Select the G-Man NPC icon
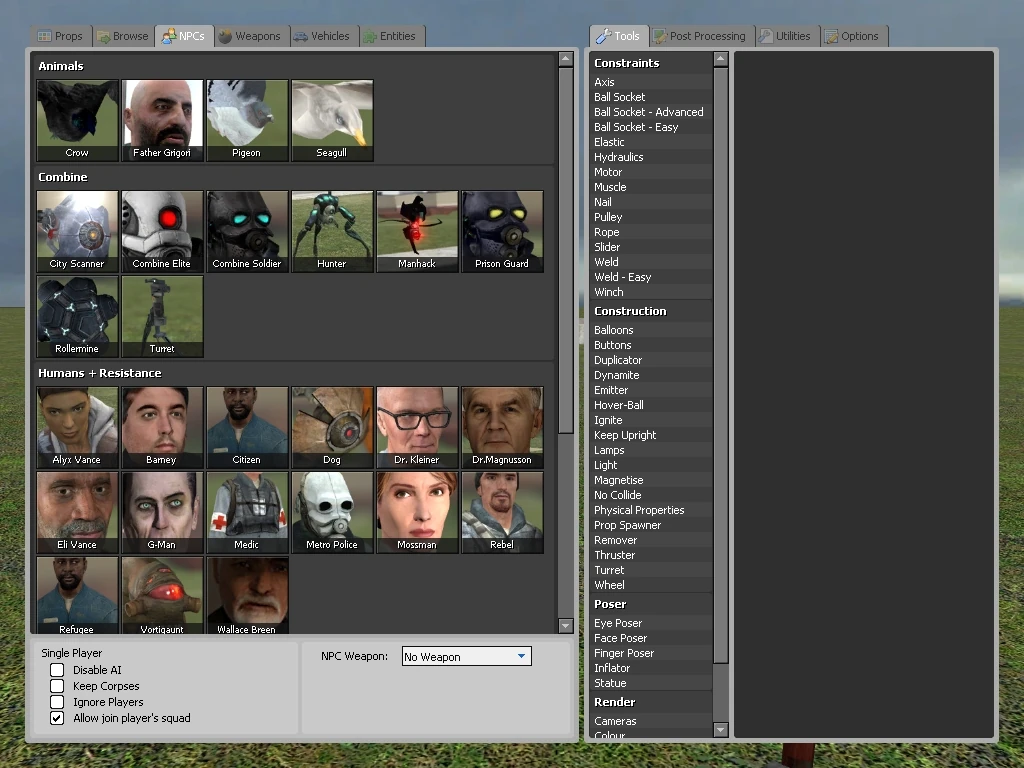Screen dimensions: 1024x768 (162, 512)
